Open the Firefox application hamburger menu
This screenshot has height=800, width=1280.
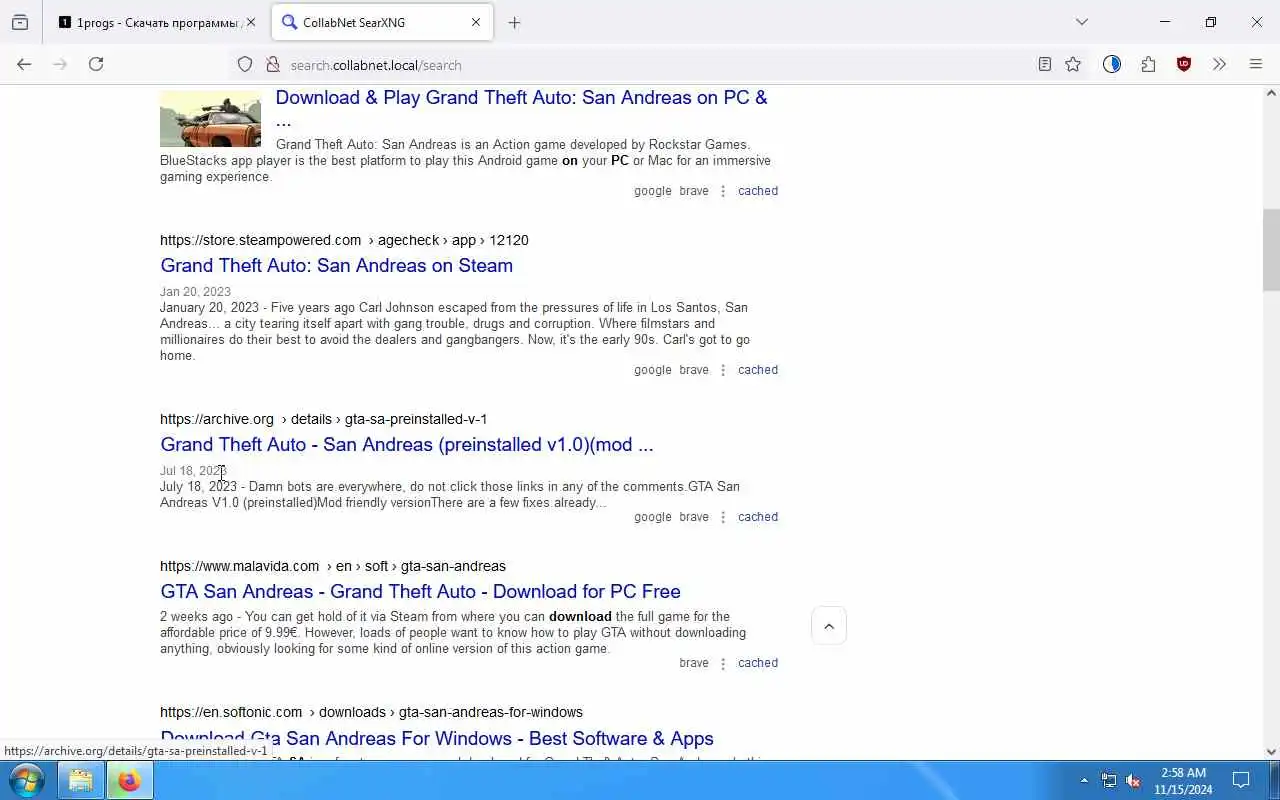pos(1256,64)
